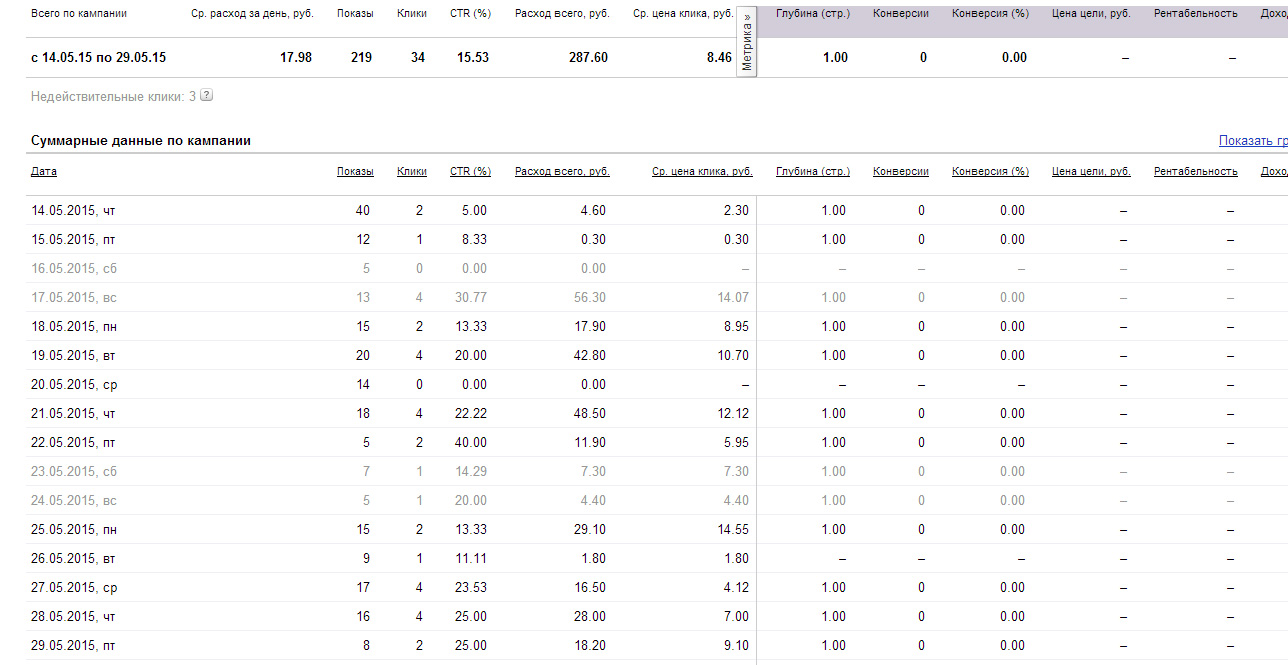1288x665 pixels.
Task: Open help icon beside Недействительные клики
Action: click(x=207, y=97)
